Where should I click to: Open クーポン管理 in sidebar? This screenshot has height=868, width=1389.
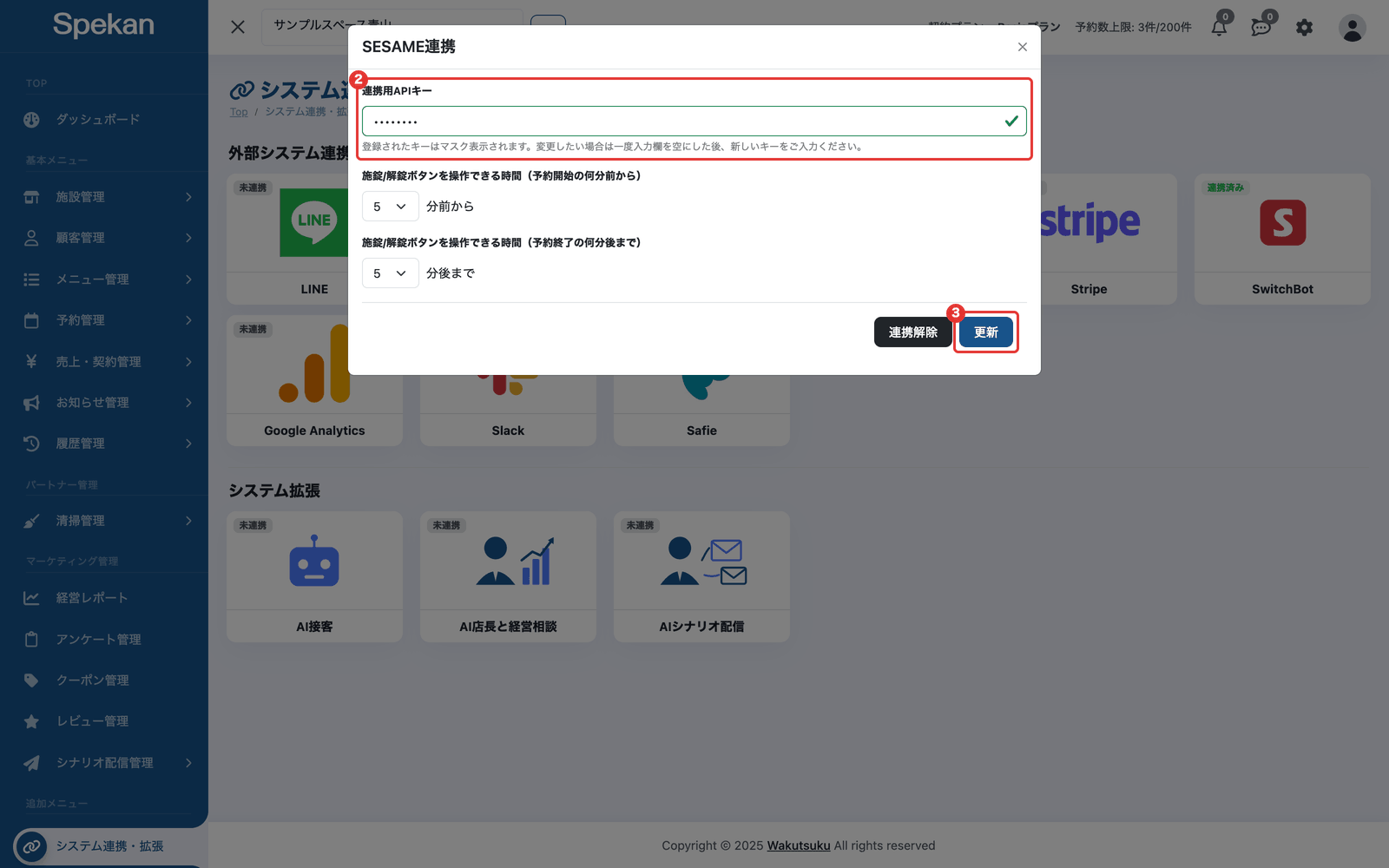pyautogui.click(x=104, y=681)
